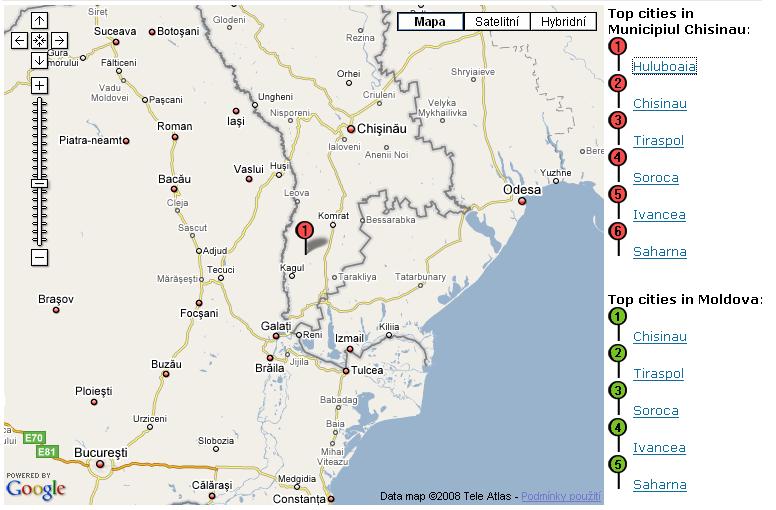The image size is (776, 510).
Task: Click green marker 2 beside Tiraspol
Action: tap(618, 353)
